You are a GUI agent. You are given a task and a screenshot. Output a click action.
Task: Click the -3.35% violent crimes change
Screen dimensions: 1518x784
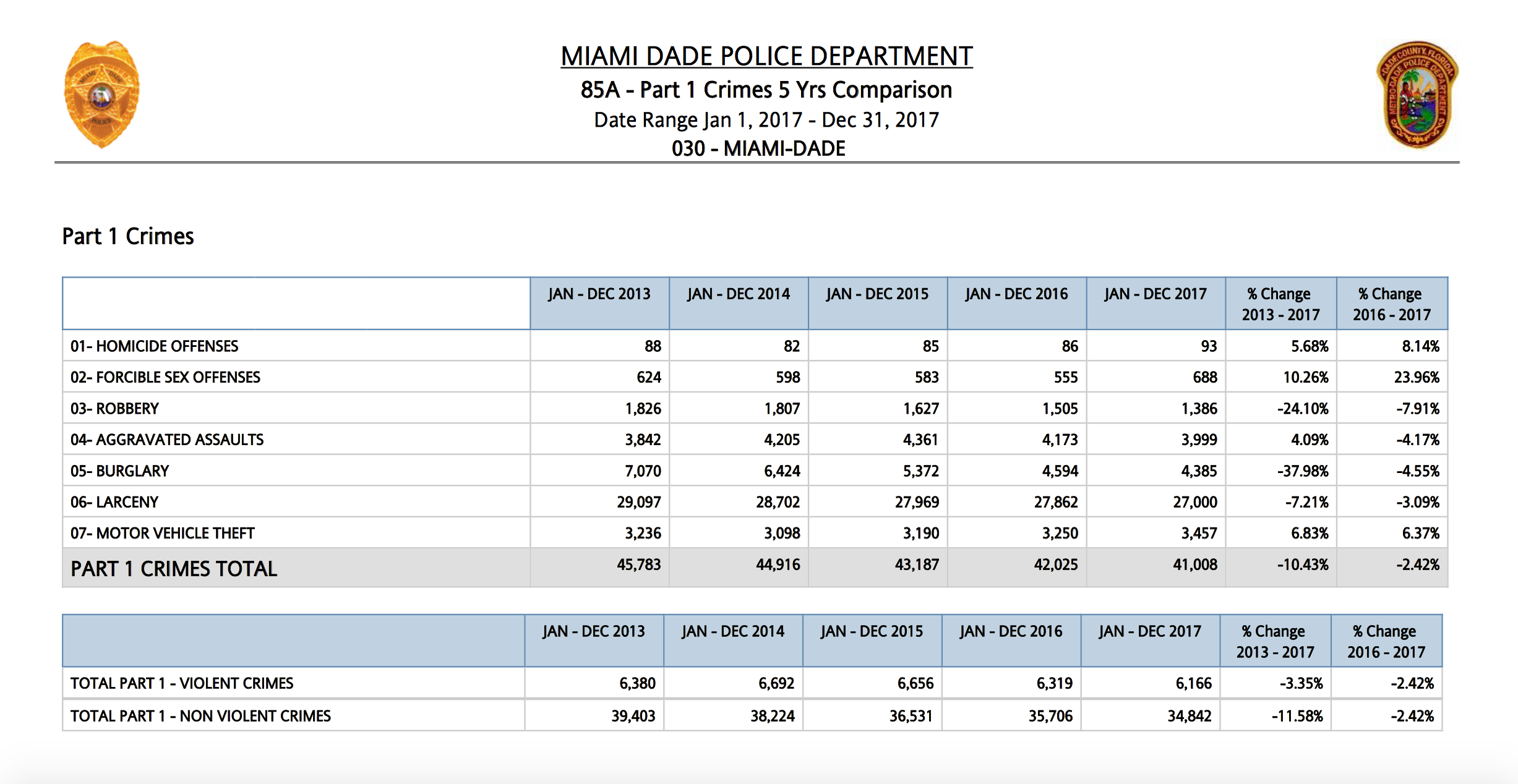point(1301,683)
